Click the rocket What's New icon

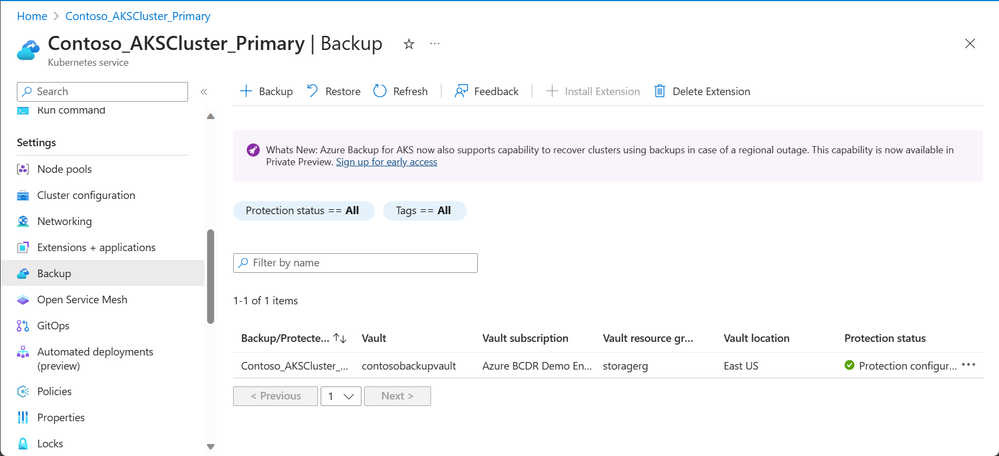click(x=252, y=150)
